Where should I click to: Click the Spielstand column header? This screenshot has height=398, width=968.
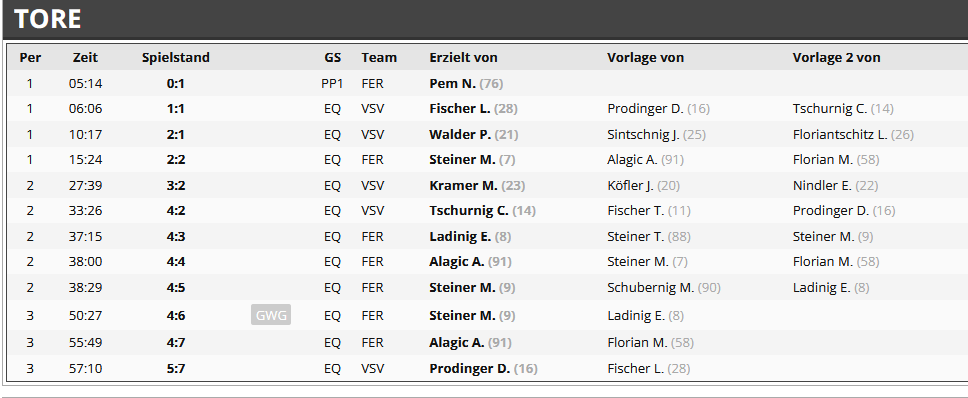tap(176, 57)
